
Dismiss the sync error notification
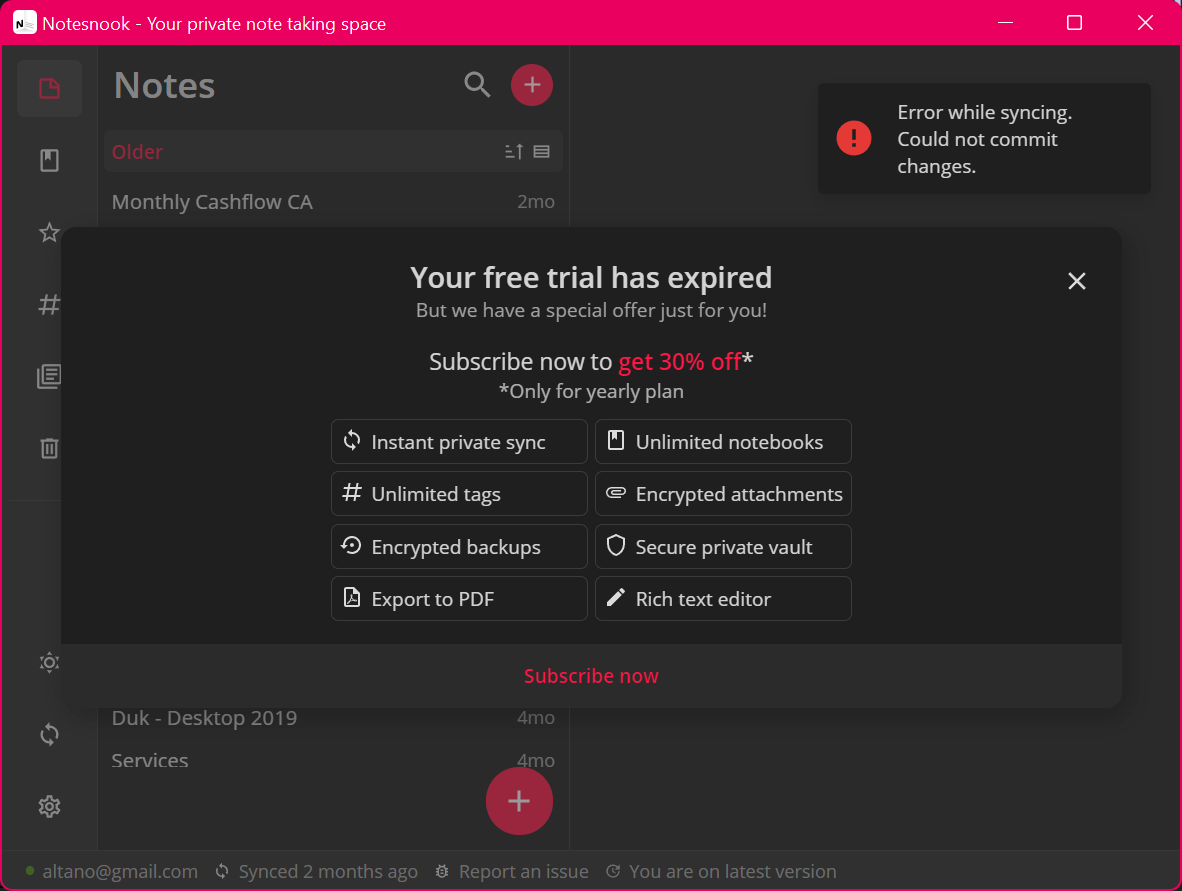pos(984,139)
